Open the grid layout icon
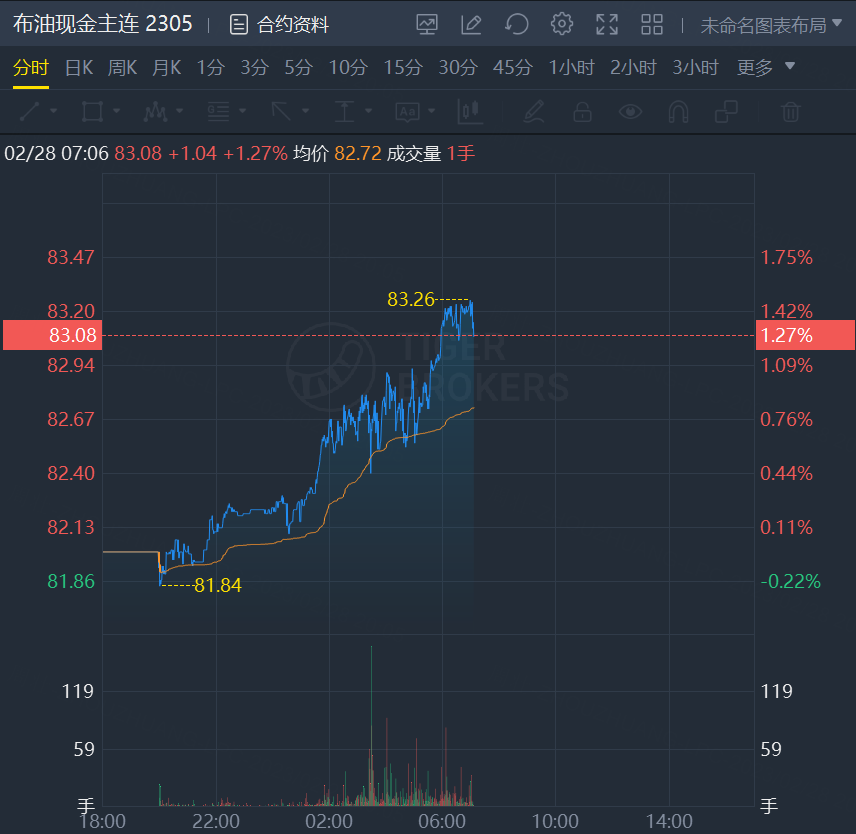This screenshot has height=834, width=856. point(652,25)
